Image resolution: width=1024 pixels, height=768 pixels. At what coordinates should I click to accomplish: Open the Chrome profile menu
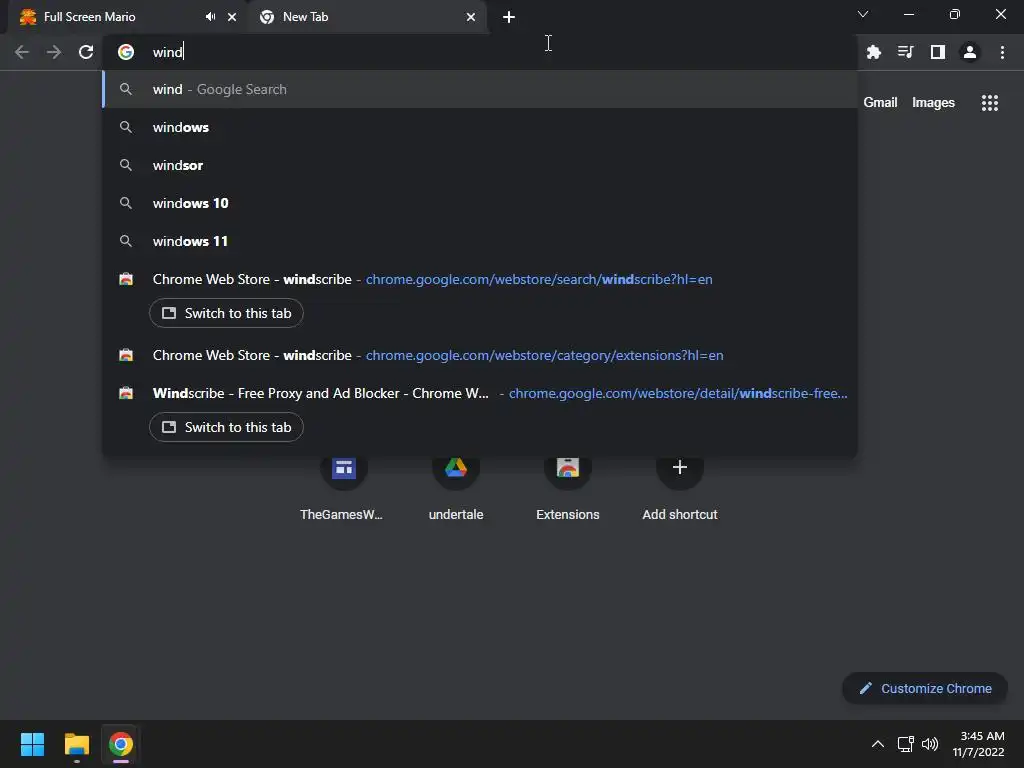click(x=970, y=52)
